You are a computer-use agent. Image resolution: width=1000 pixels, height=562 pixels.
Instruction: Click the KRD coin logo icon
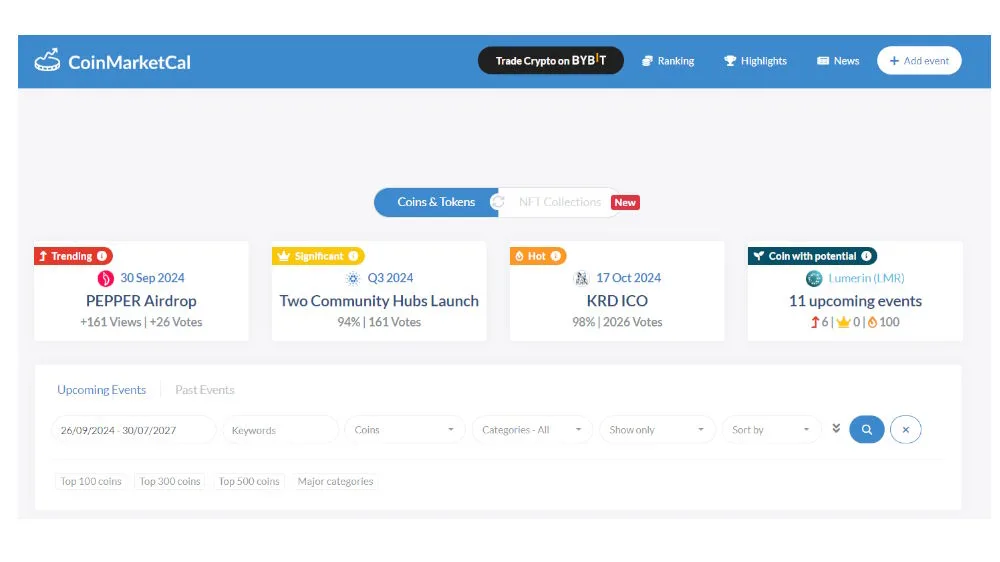coord(581,278)
